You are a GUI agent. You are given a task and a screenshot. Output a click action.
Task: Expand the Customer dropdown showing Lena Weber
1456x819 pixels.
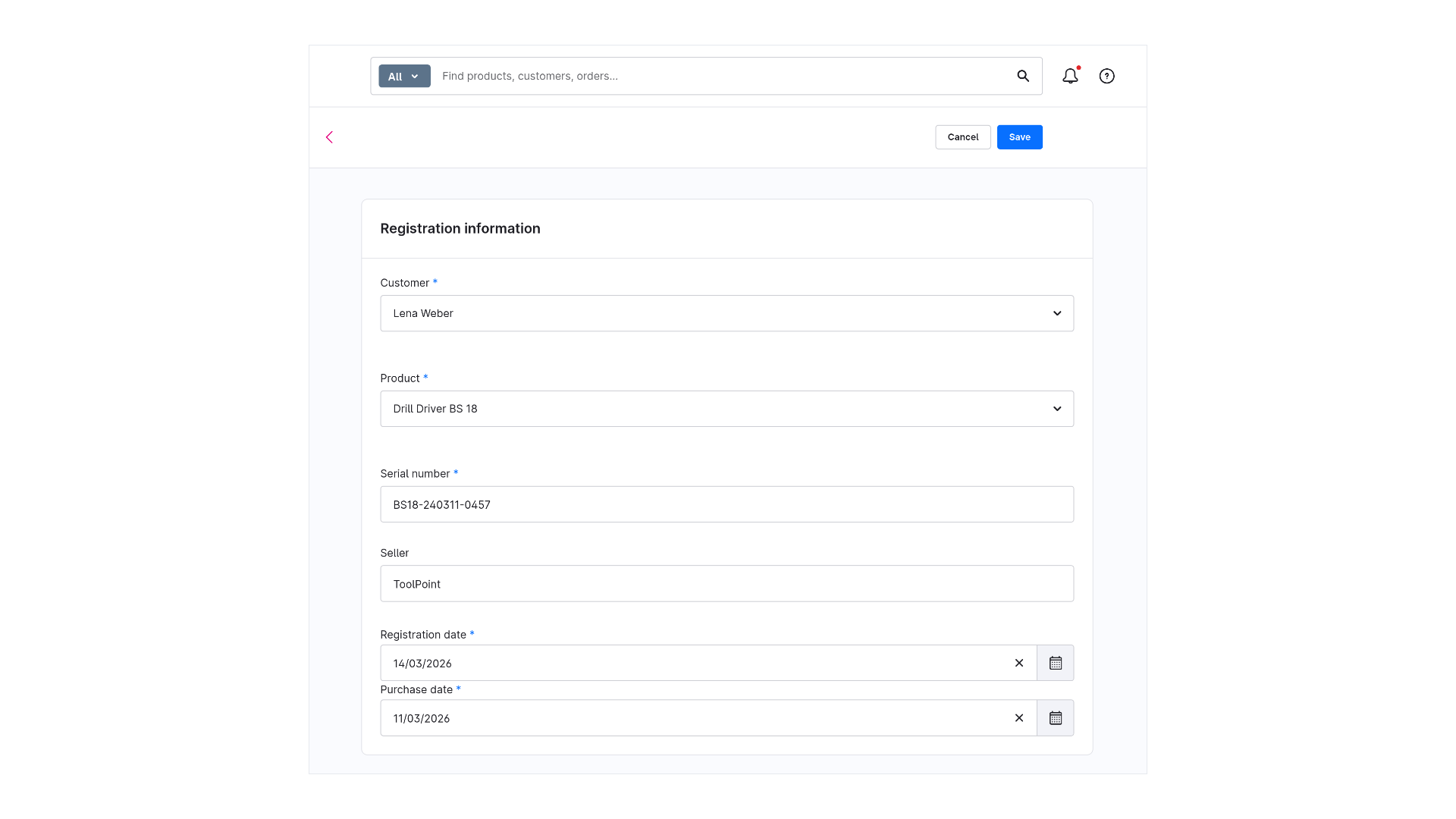(x=726, y=313)
